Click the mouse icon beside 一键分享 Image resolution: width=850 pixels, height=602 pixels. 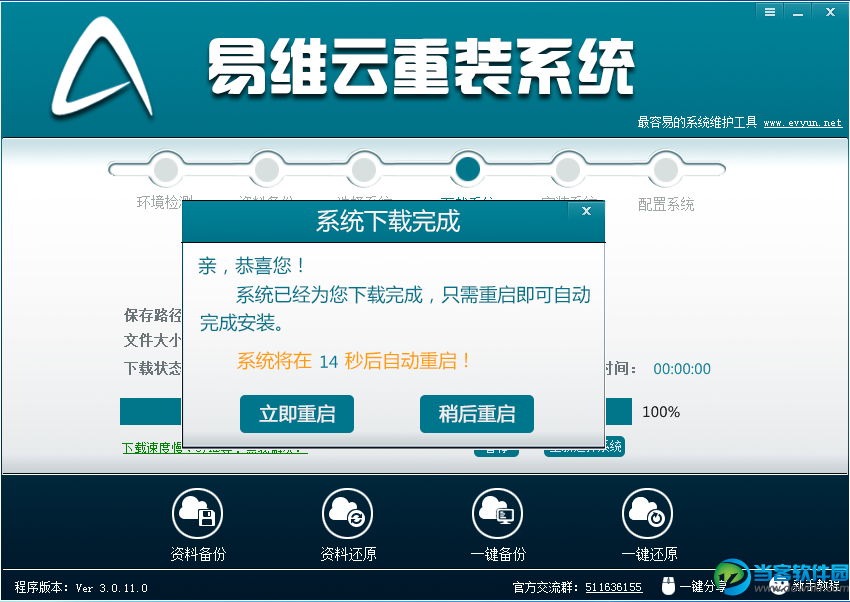[x=668, y=586]
